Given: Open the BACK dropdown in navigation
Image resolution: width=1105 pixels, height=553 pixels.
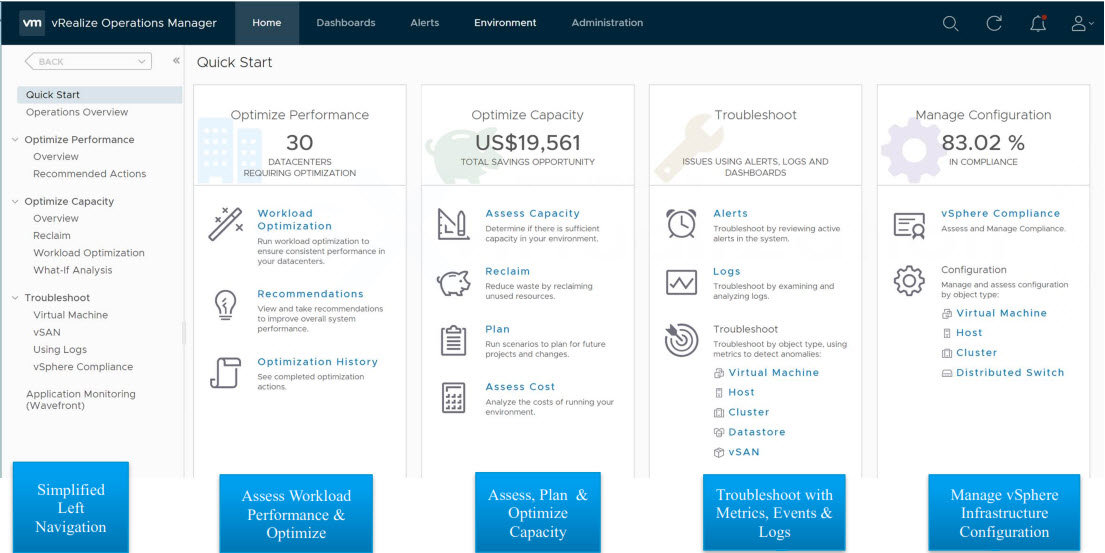Looking at the screenshot, I should pos(88,61).
